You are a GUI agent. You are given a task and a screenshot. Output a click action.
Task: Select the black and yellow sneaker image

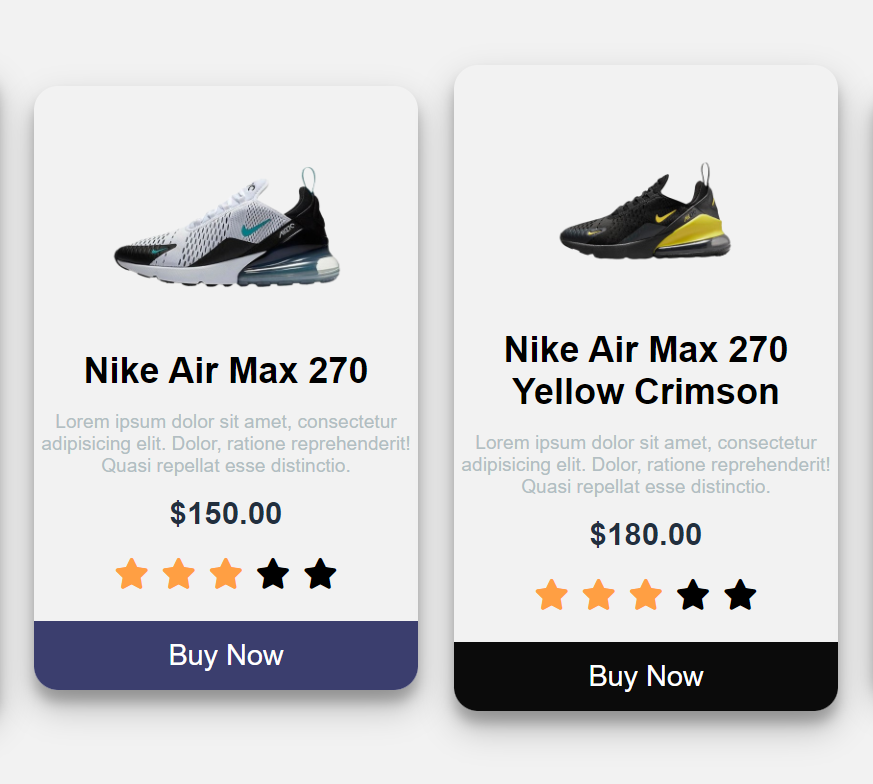[x=645, y=210]
